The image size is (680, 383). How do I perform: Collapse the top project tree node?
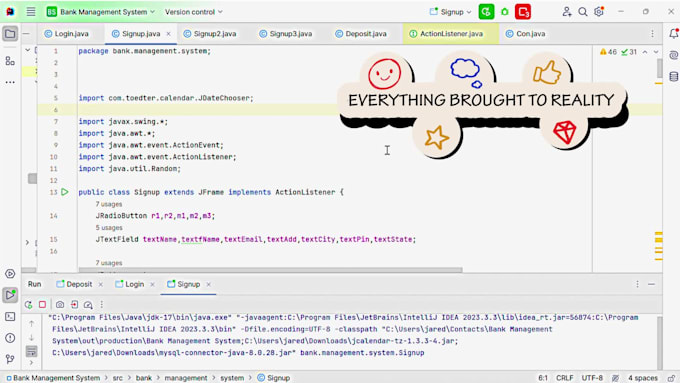(27, 50)
